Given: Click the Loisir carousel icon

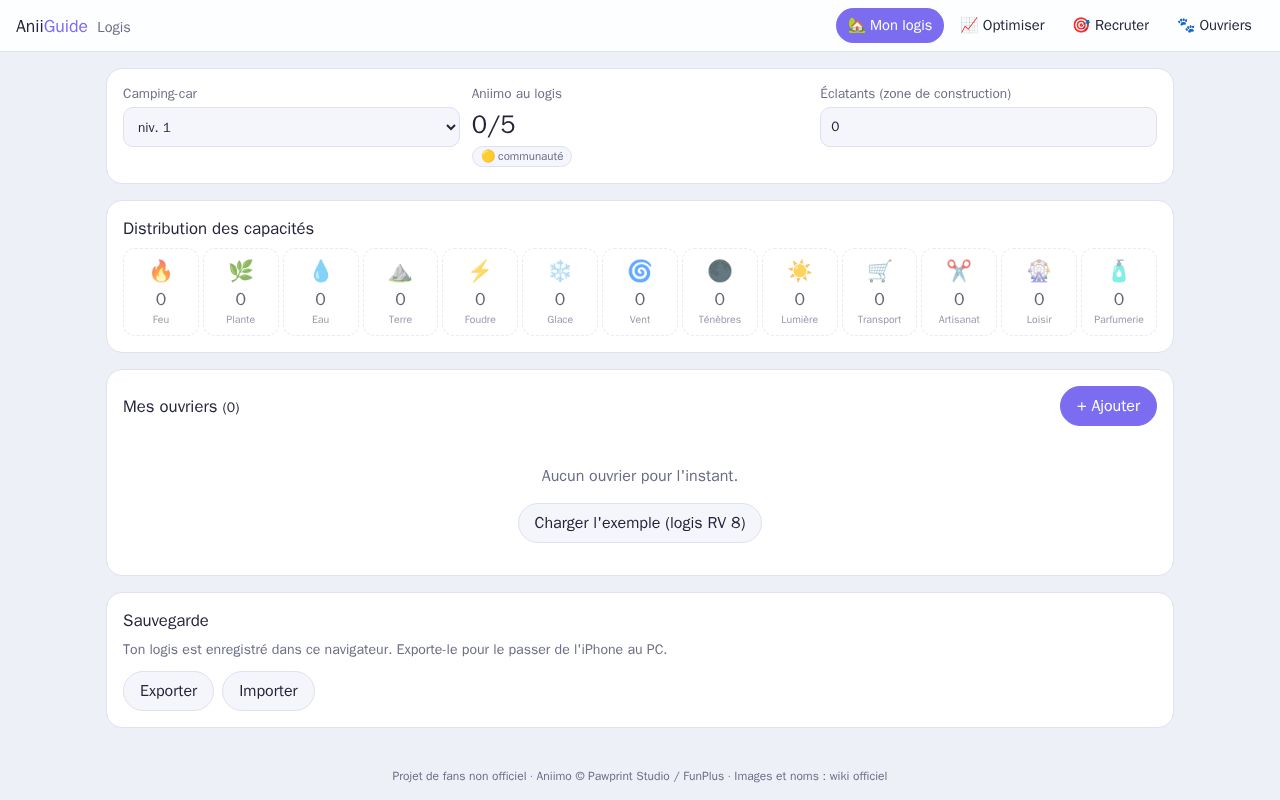Looking at the screenshot, I should 1039,271.
